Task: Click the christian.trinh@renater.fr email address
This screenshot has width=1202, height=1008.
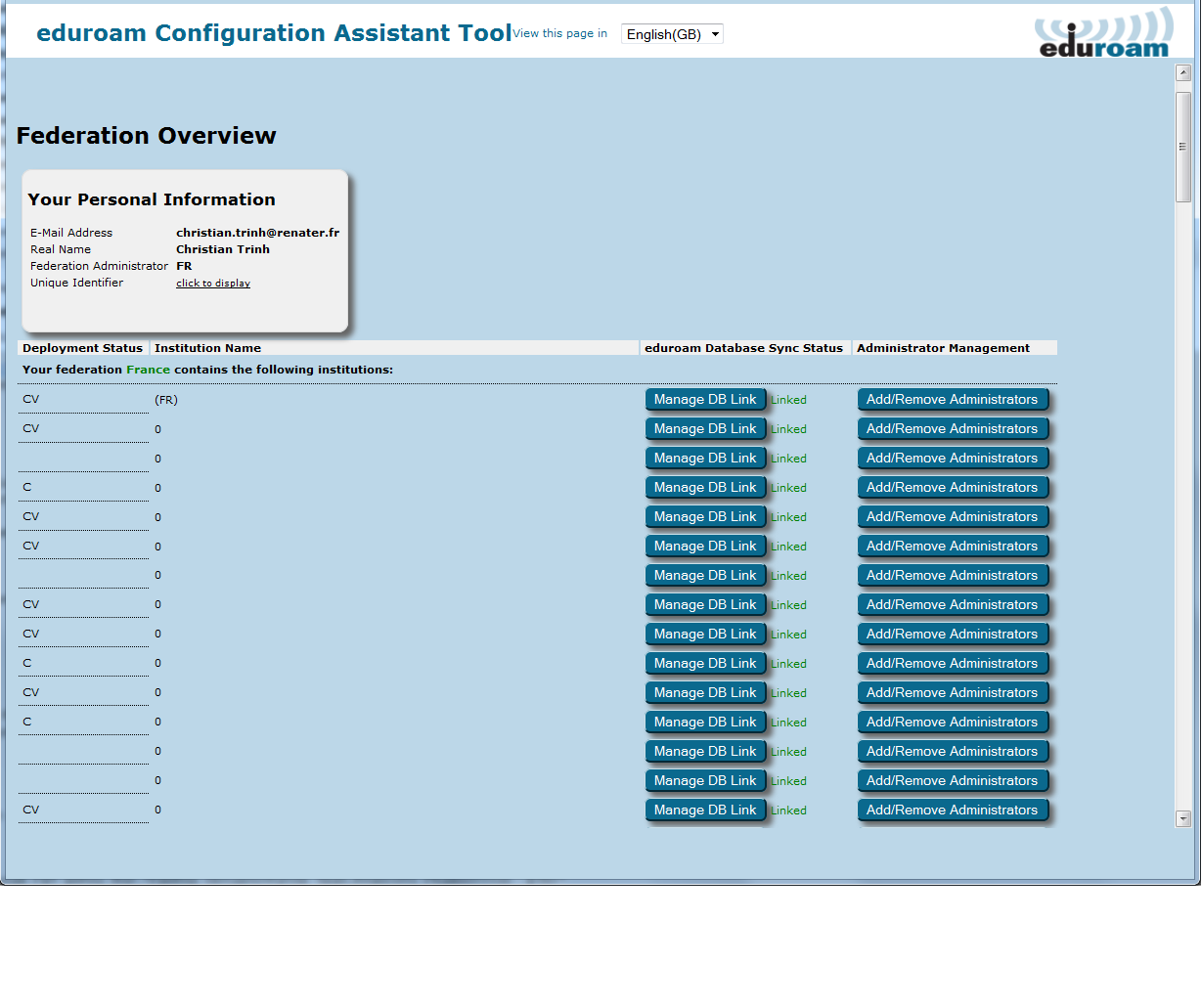Action: pyautogui.click(x=257, y=233)
